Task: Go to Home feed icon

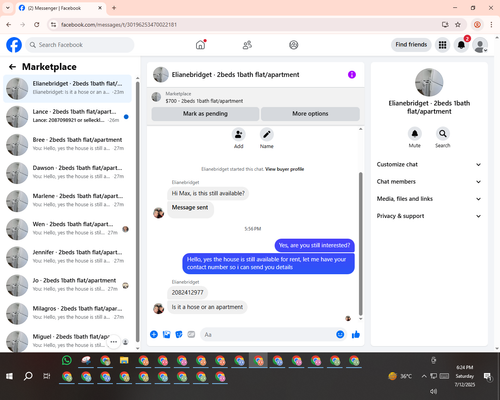Action: click(x=200, y=45)
